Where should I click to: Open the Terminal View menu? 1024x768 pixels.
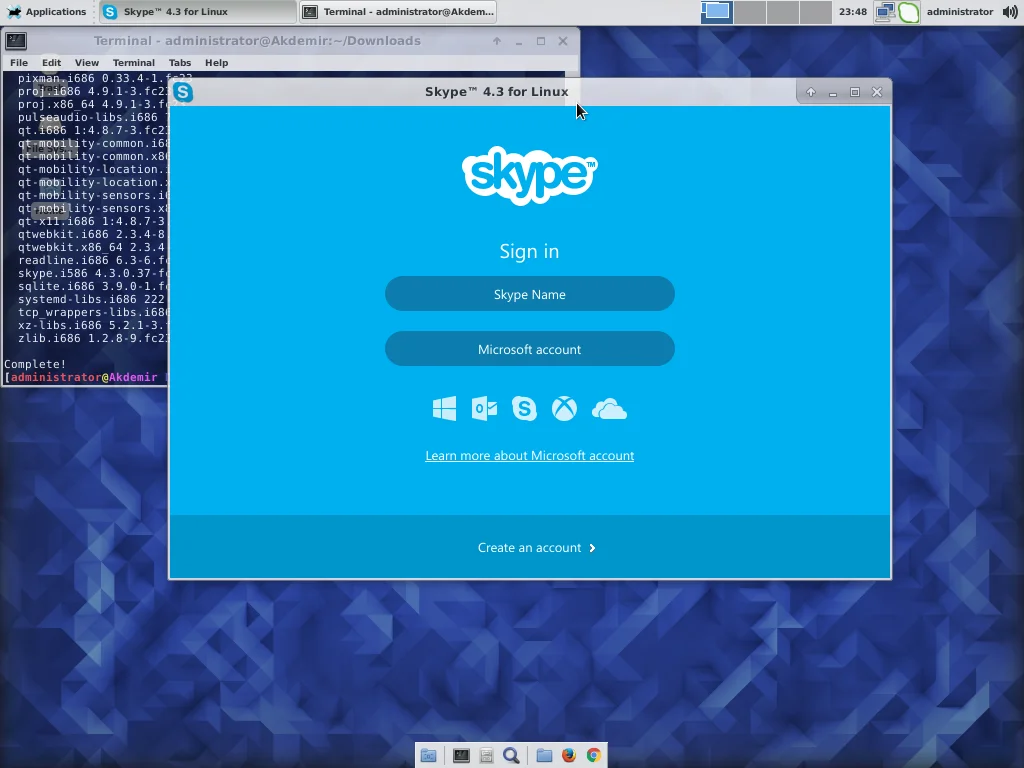87,63
